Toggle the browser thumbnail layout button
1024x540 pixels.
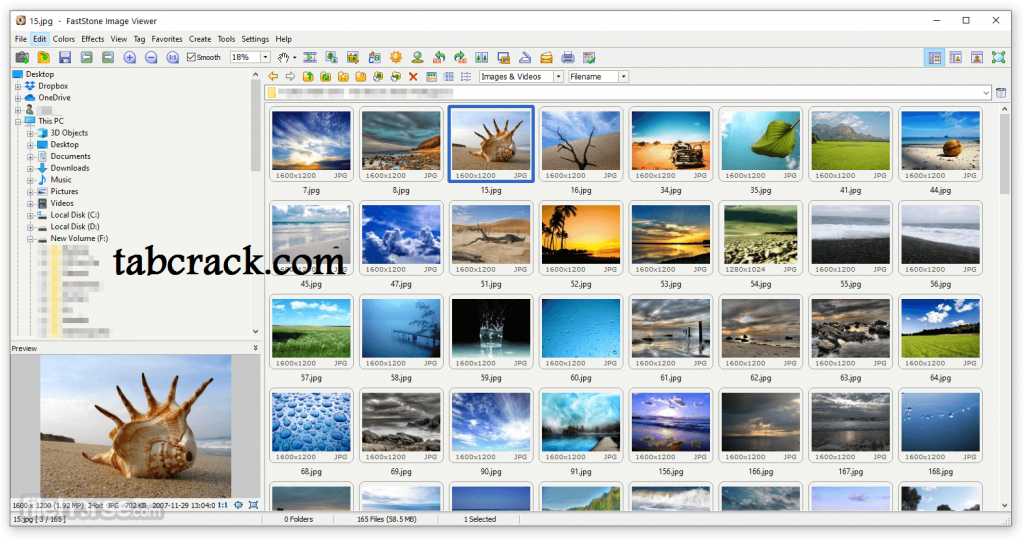tap(935, 57)
